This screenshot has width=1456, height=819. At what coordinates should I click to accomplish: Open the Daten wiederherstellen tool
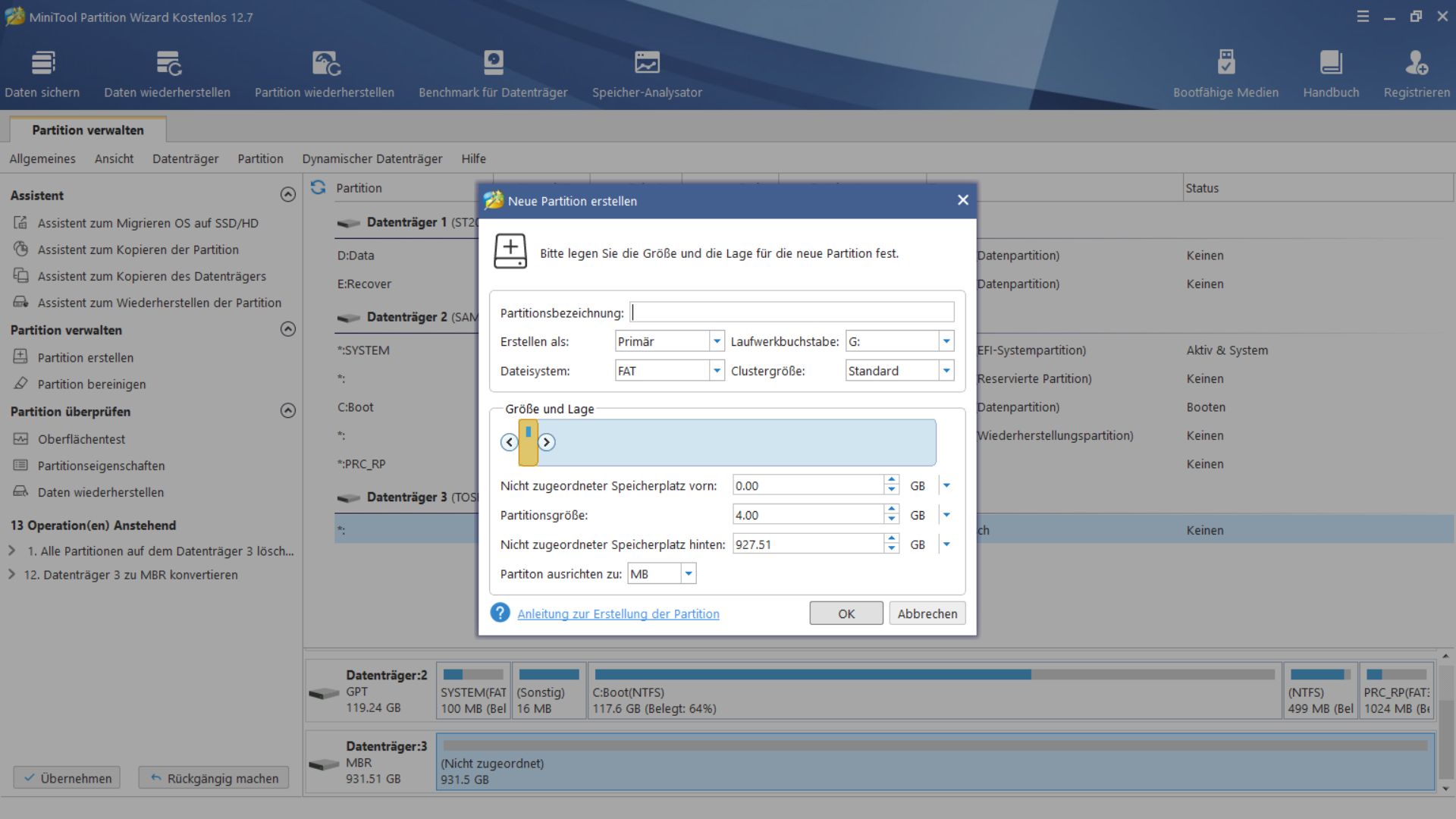167,64
